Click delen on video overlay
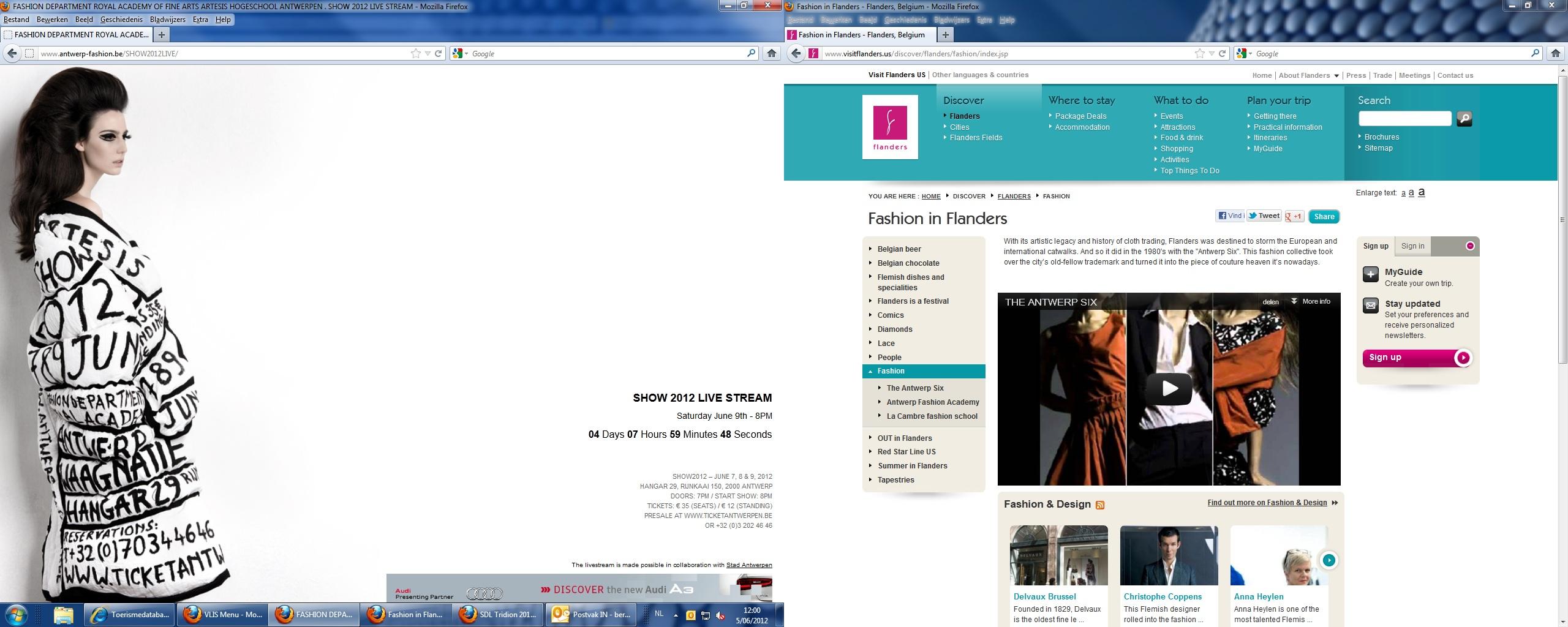1568x627 pixels. (1270, 302)
